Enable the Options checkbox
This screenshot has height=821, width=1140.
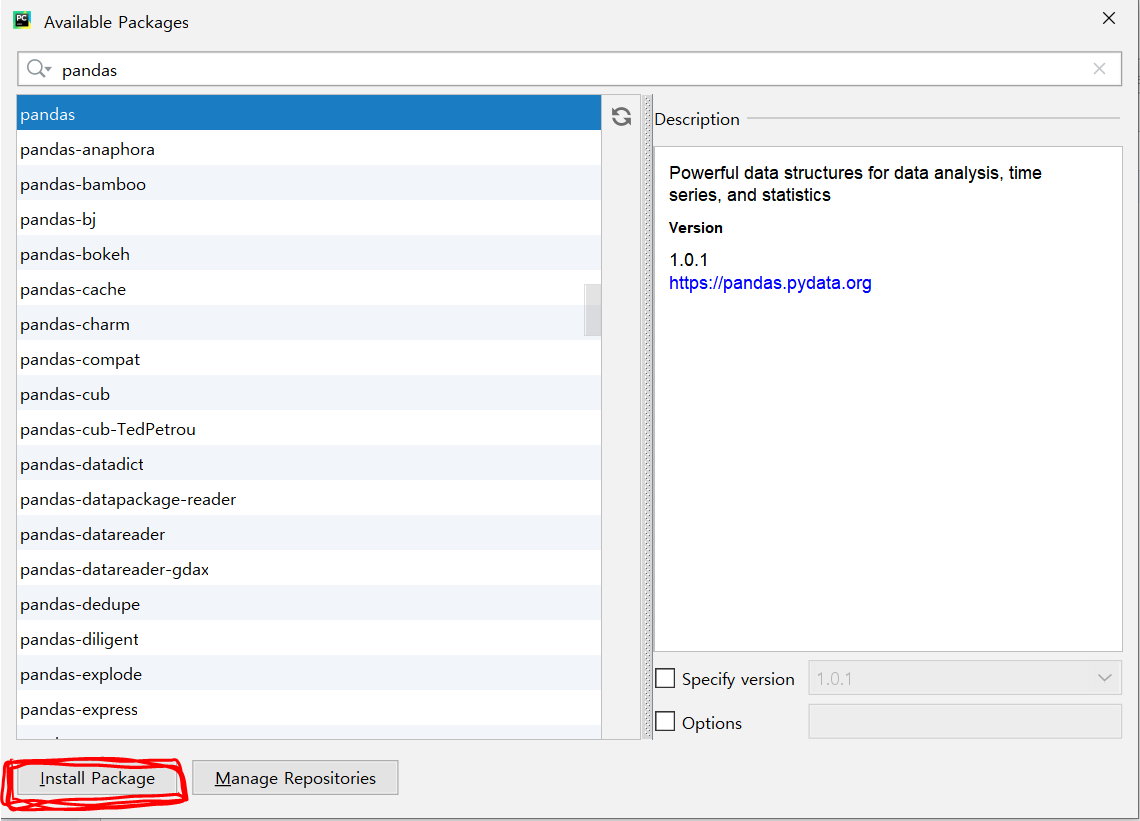[665, 722]
